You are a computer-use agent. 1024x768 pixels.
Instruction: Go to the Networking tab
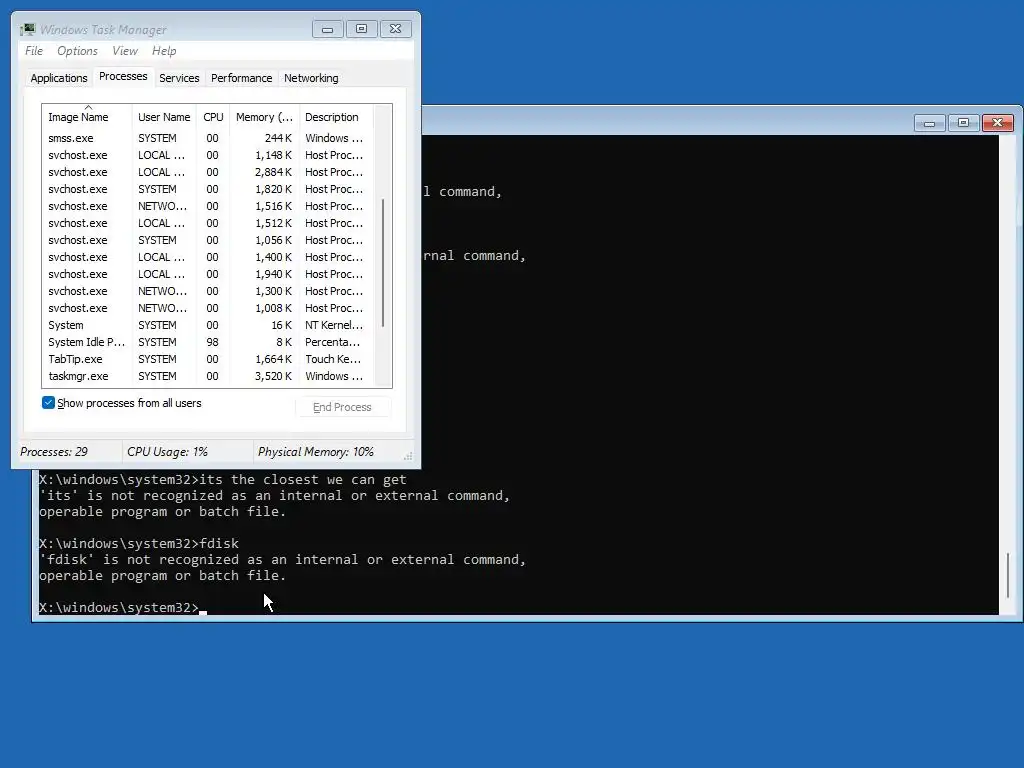click(x=311, y=78)
